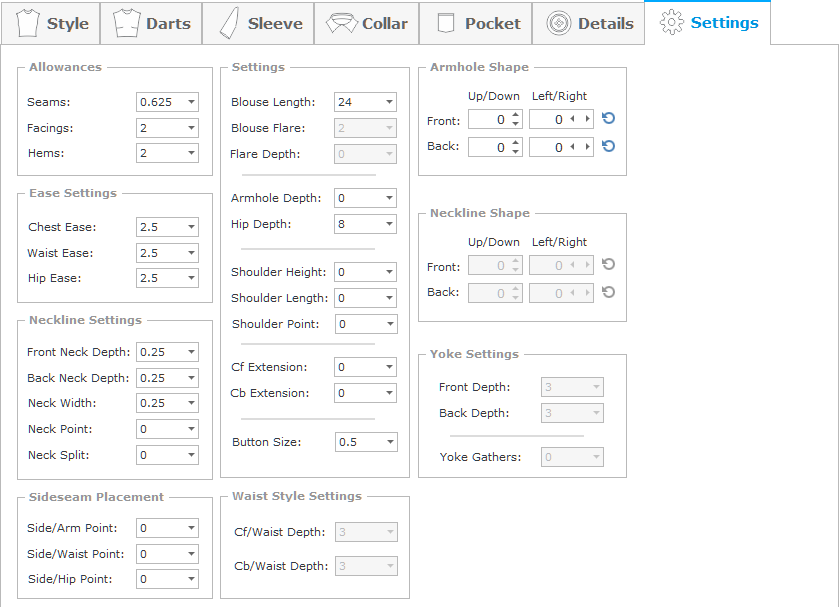Increase Front armhole Up/Down value
The width and height of the screenshot is (839, 607).
click(515, 115)
